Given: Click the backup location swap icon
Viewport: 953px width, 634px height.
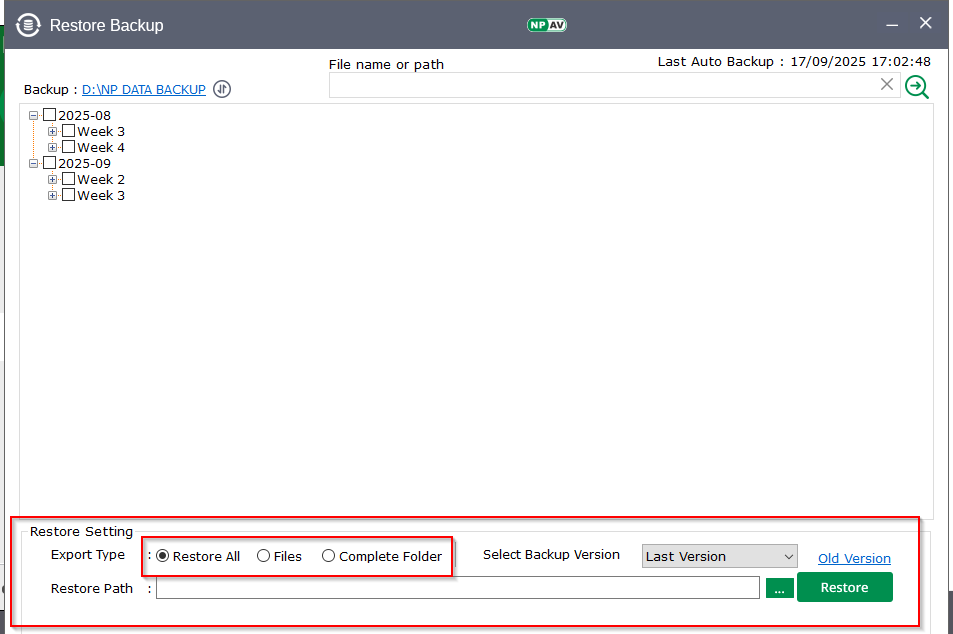Looking at the screenshot, I should click(x=222, y=89).
